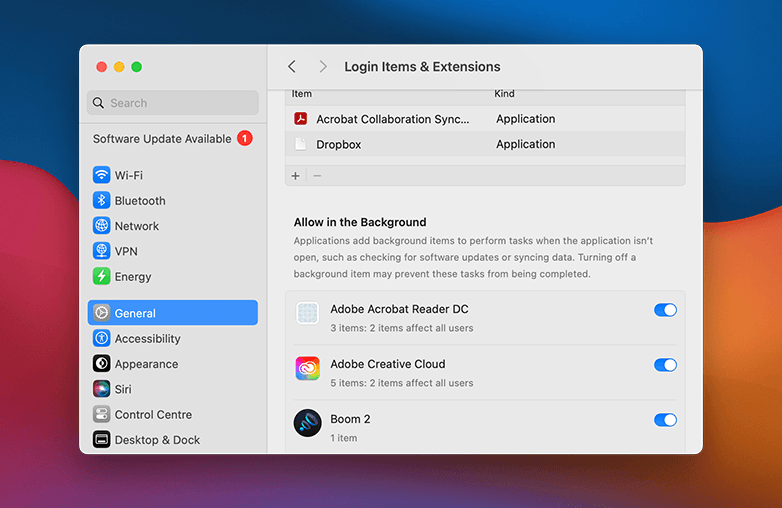The height and width of the screenshot is (508, 782).
Task: Click the Bluetooth sidebar icon
Action: (x=101, y=200)
